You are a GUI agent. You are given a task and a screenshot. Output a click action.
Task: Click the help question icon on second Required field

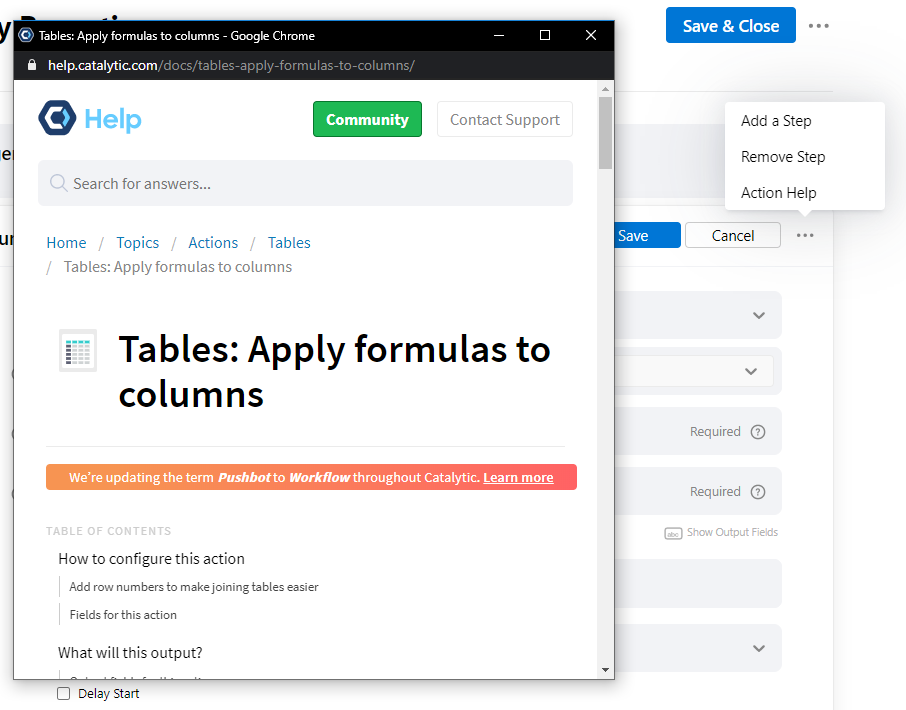pyautogui.click(x=758, y=492)
